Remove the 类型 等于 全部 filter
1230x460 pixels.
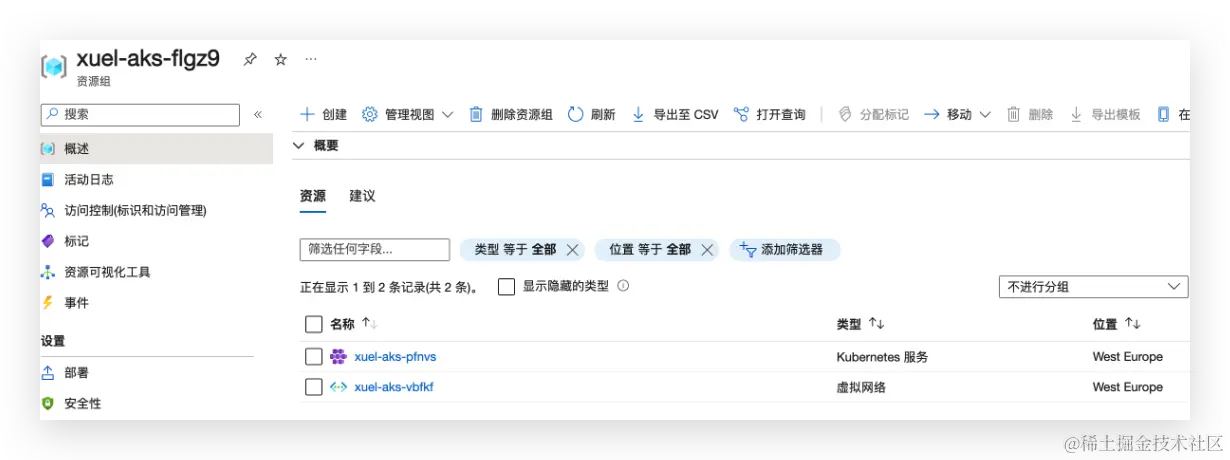coord(572,250)
